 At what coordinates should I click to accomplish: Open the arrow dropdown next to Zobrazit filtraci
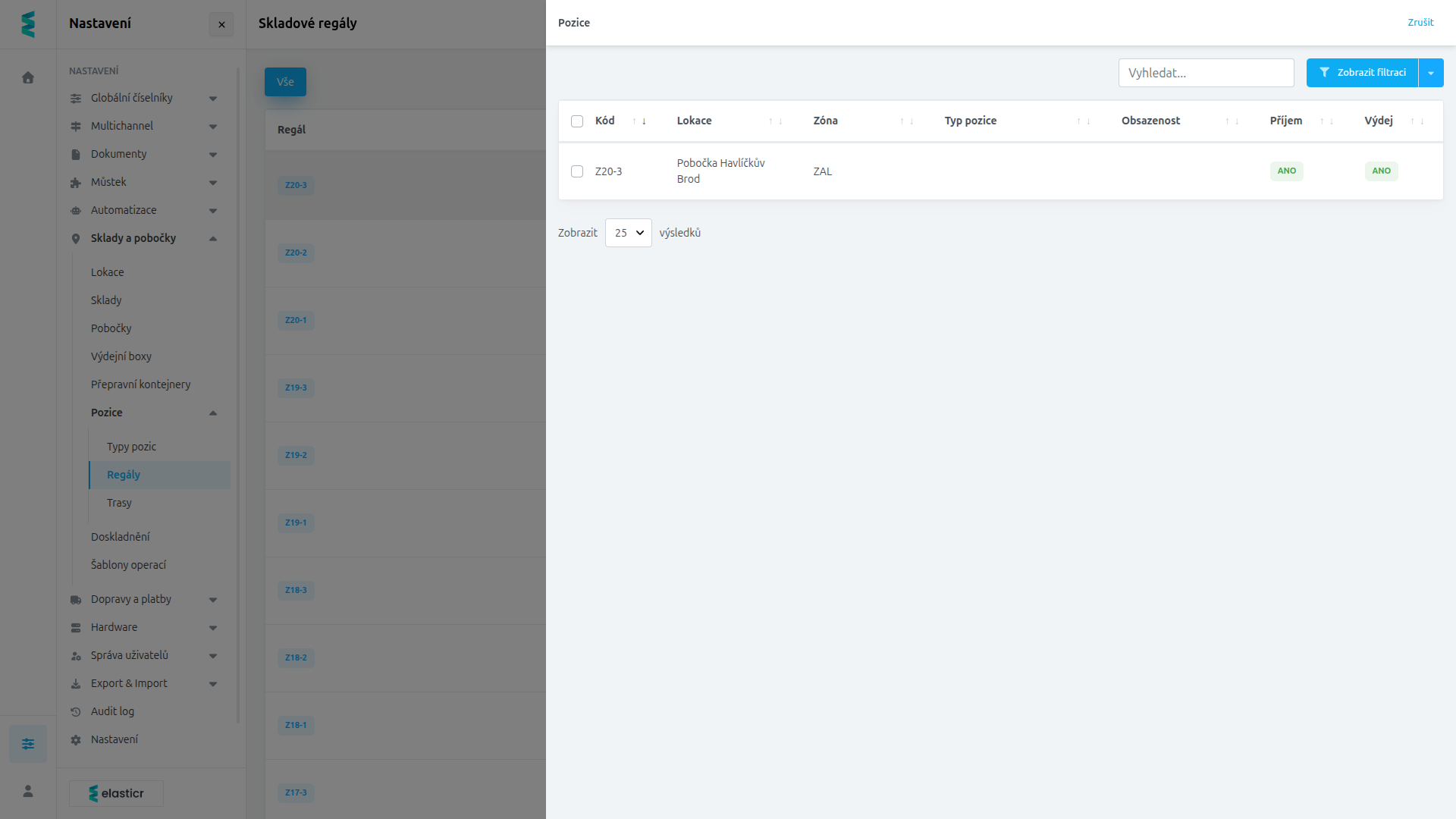1431,73
